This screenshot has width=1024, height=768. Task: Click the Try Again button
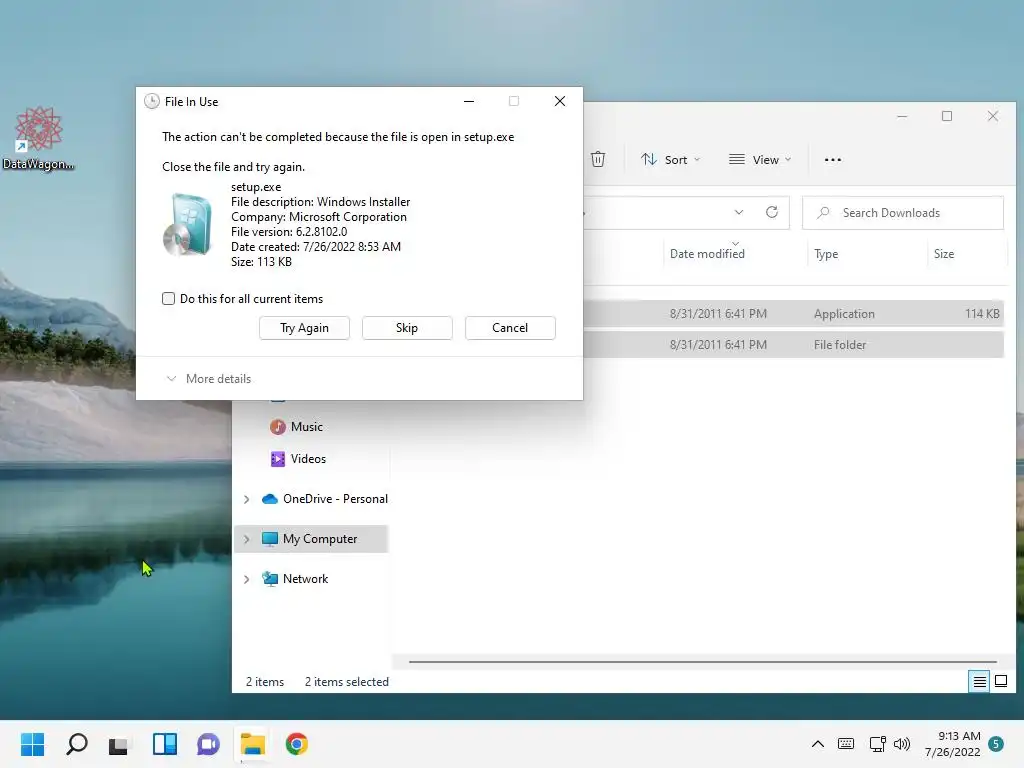point(304,328)
